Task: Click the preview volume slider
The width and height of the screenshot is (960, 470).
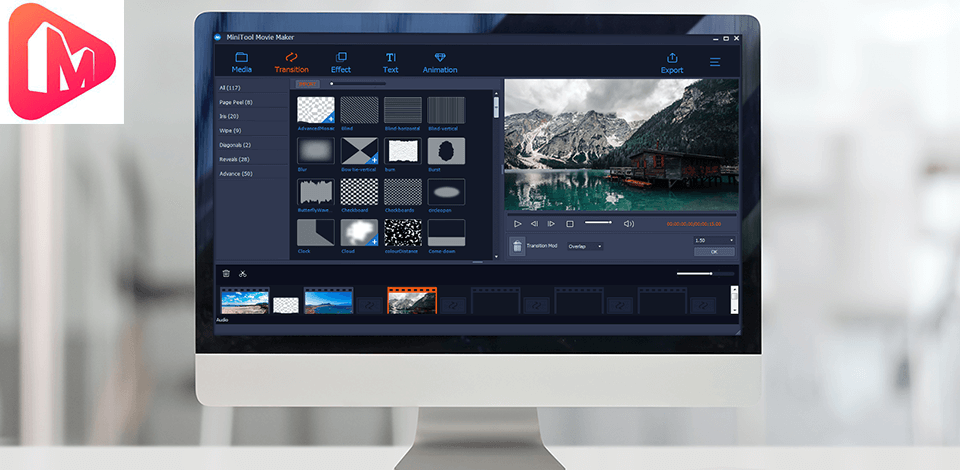Action: [x=598, y=222]
